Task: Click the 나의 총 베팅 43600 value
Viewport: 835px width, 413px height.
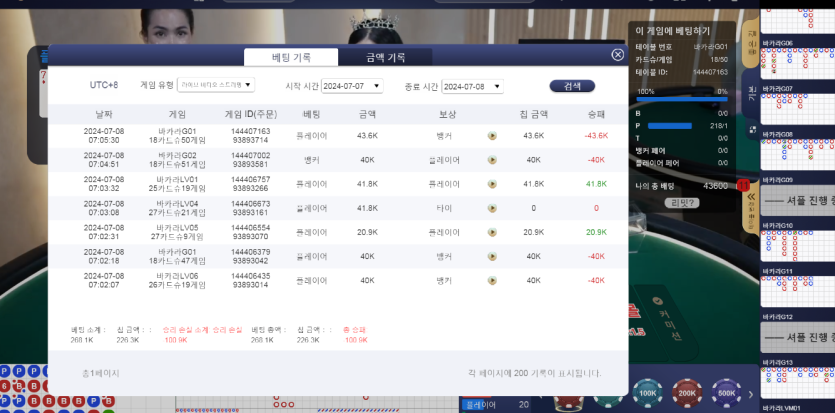Action: coord(715,186)
